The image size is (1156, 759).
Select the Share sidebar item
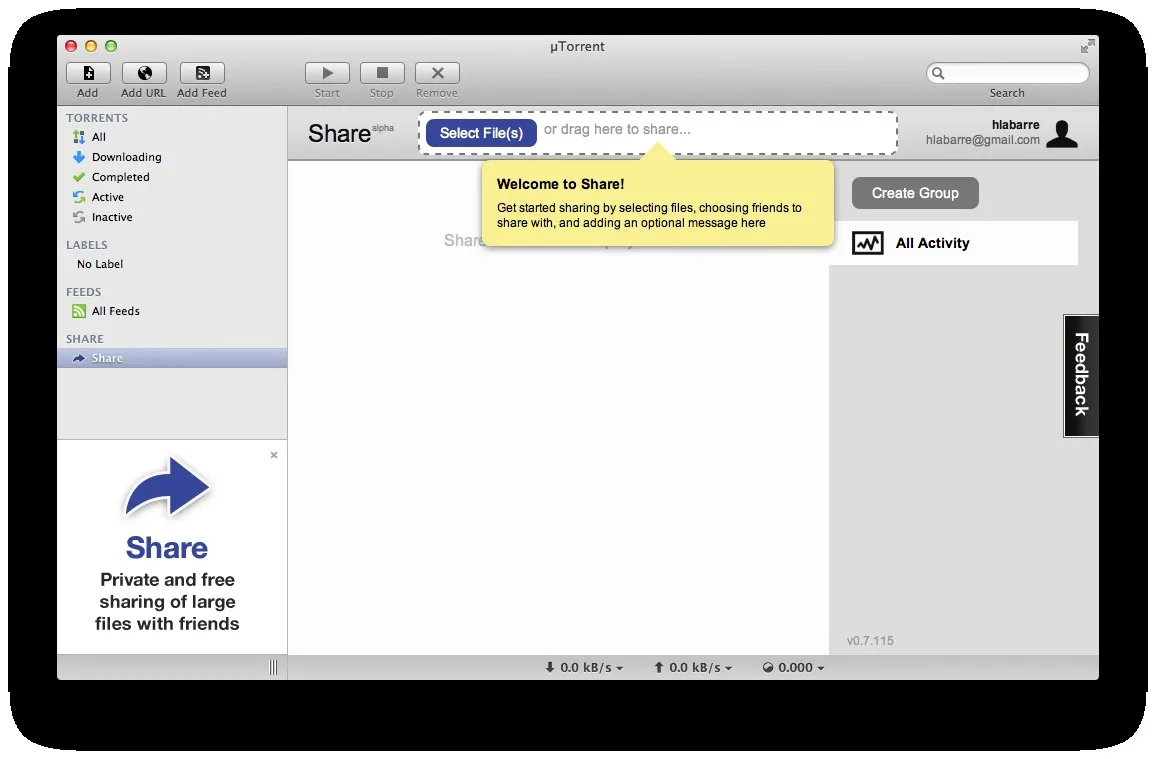173,358
